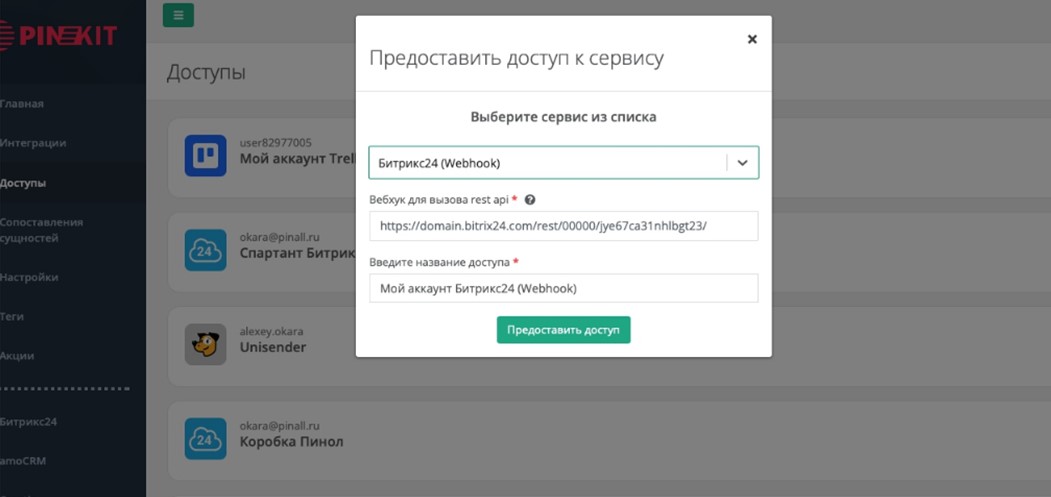Open Настройки in the sidebar
This screenshot has height=497, width=1051.
point(29,277)
